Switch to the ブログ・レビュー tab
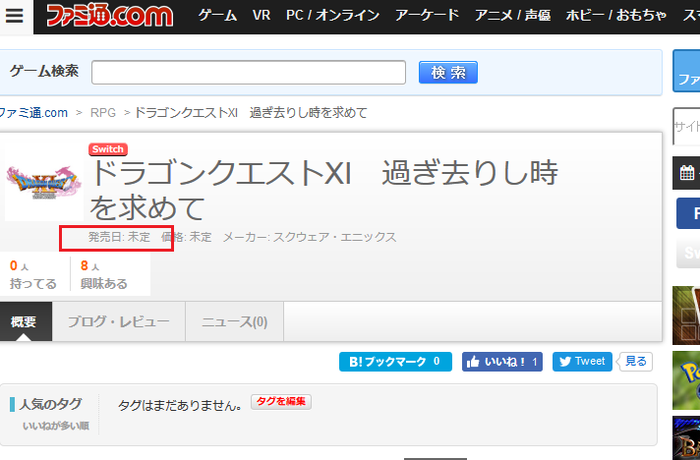Viewport: 700px width, 460px height. point(118,322)
